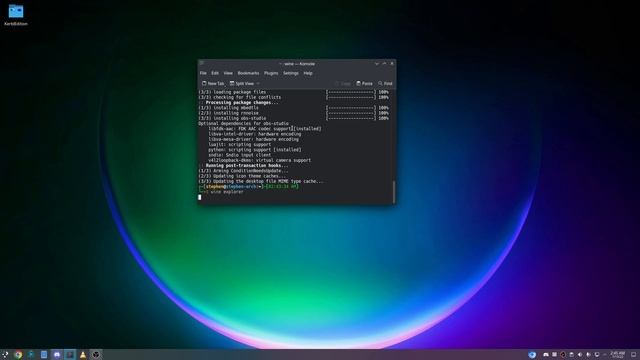Open the Settings menu in Konsole
Viewport: 640px width, 360px height.
click(291, 73)
